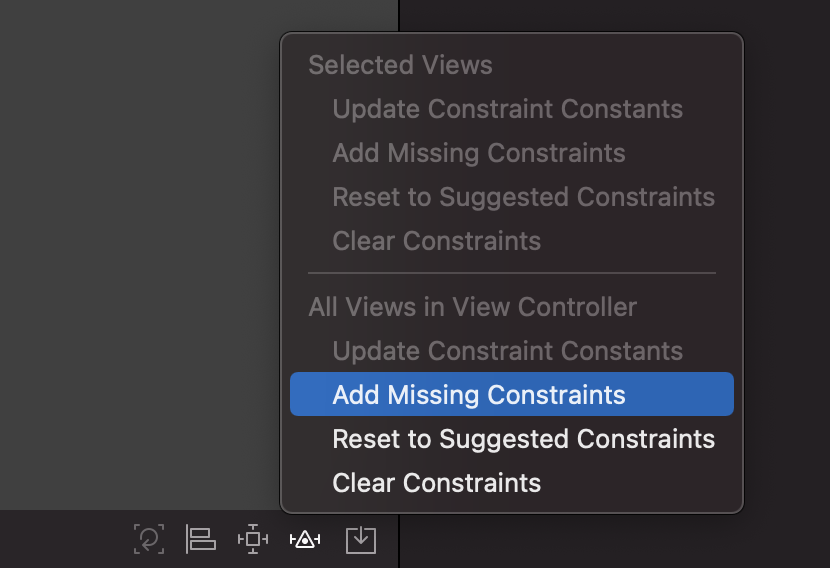Toggle the Resolve Auto Layout Issues button
The height and width of the screenshot is (568, 830).
click(305, 540)
